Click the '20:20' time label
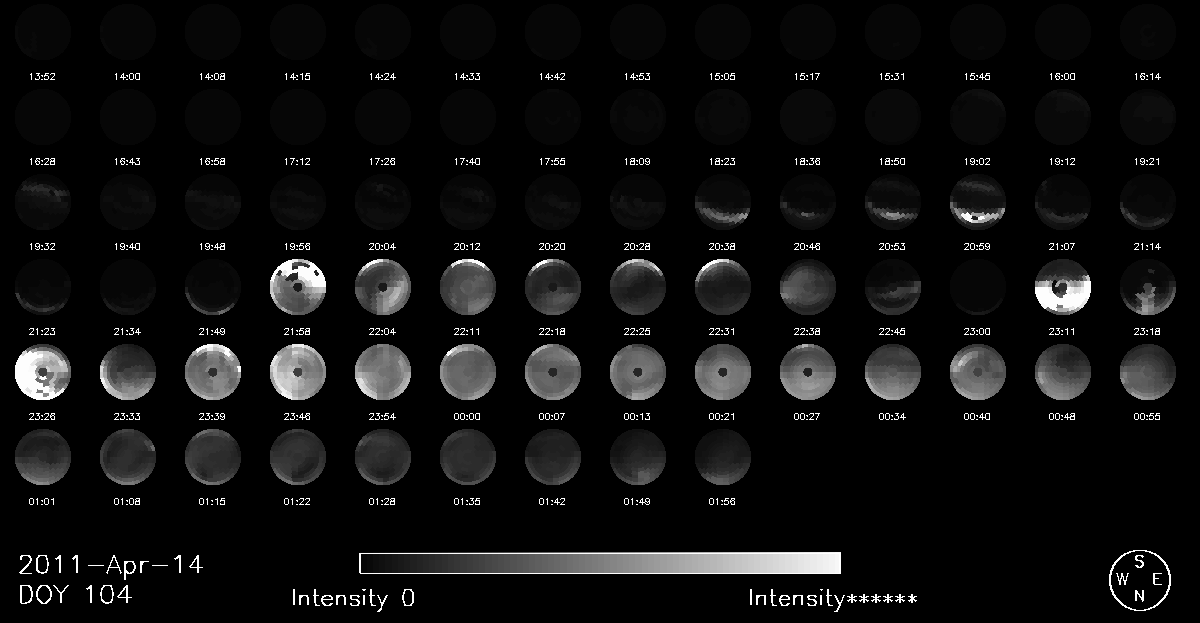Image resolution: width=1200 pixels, height=623 pixels. [553, 246]
